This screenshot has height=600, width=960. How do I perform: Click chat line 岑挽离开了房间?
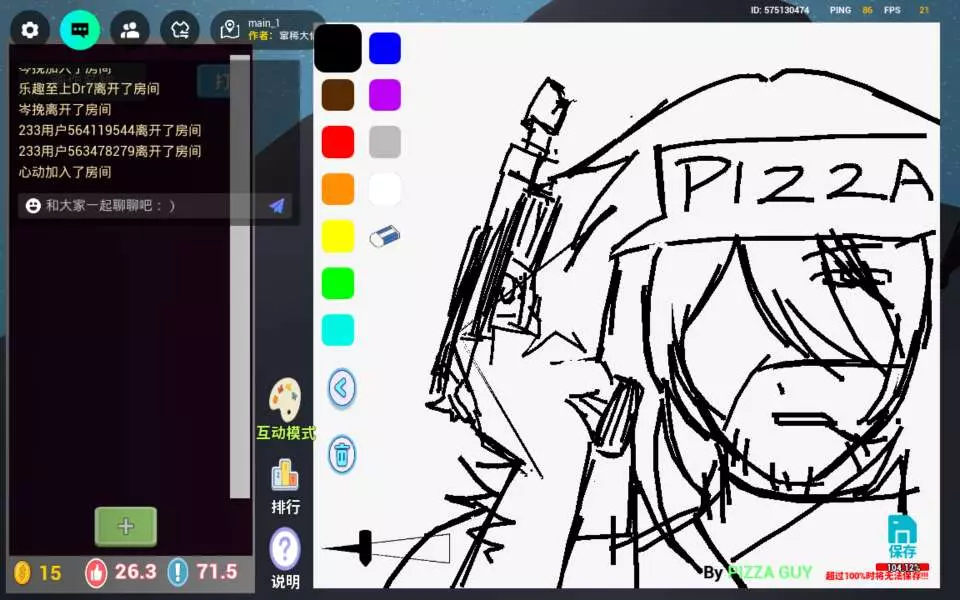pos(65,110)
